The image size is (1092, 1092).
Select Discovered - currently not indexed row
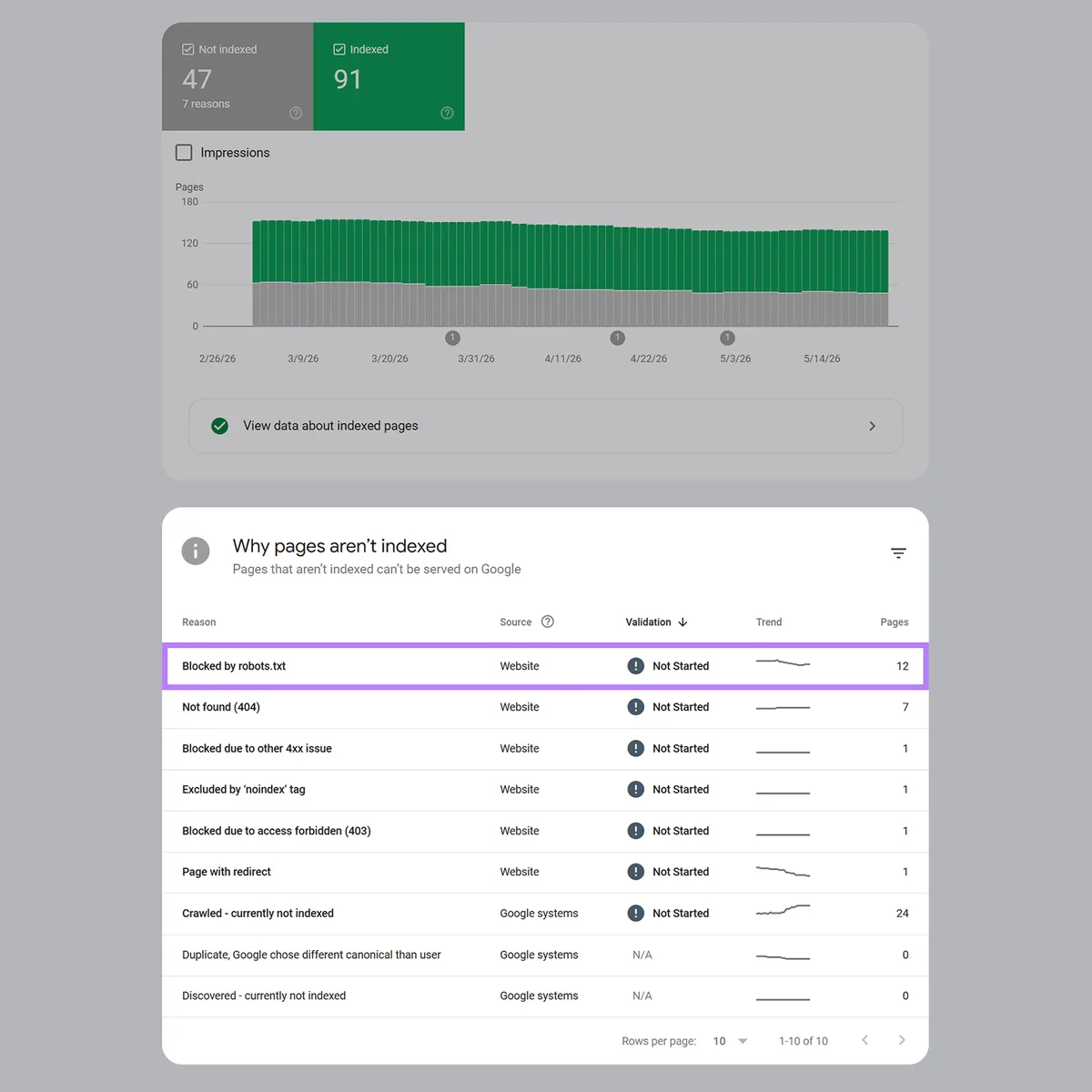click(545, 996)
